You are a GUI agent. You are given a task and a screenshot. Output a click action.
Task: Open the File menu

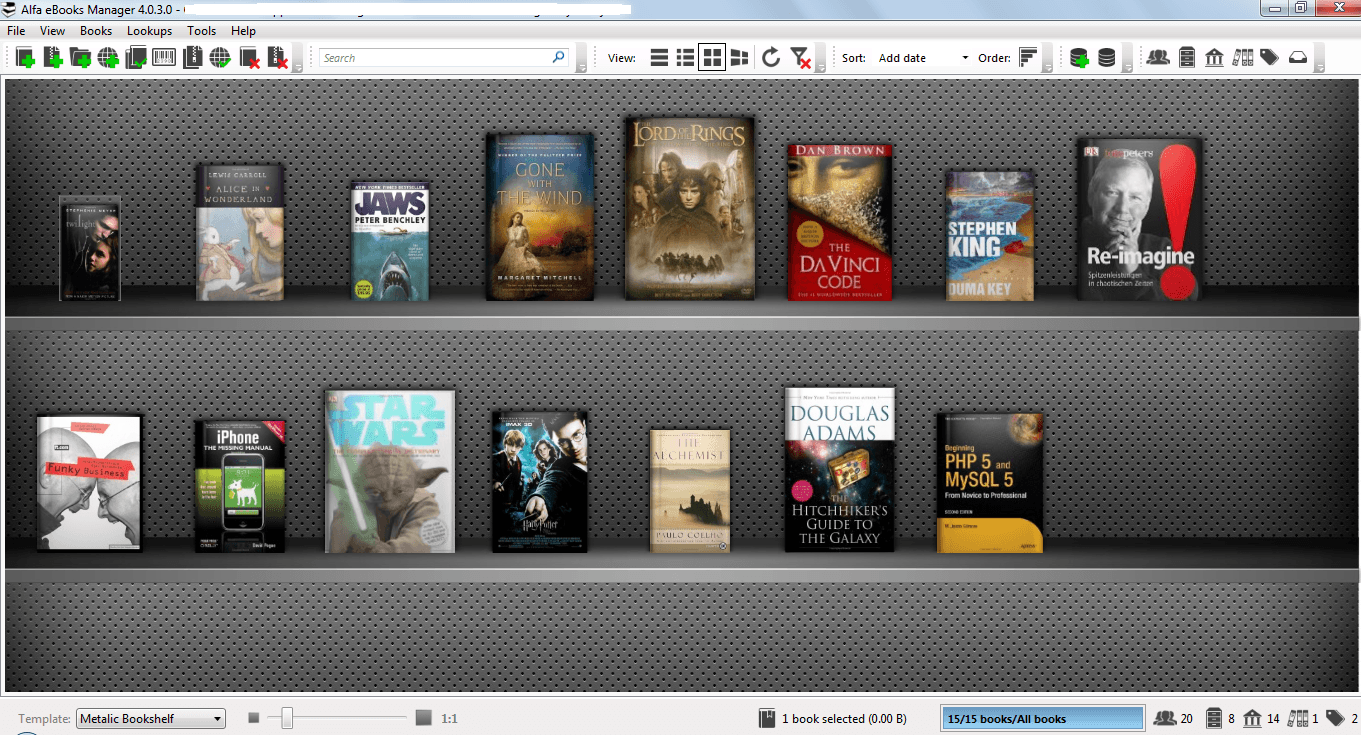click(x=17, y=31)
